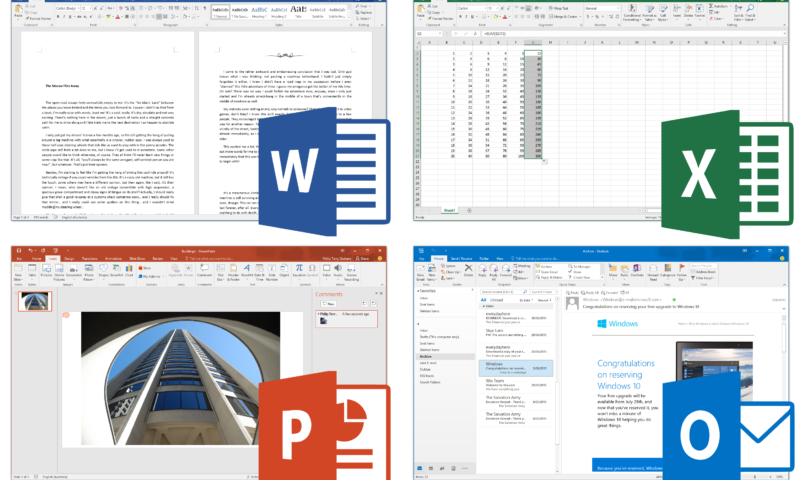Click Reply All in the Outlook ribbon
Screen dimensions: 800x480
pyautogui.click(x=493, y=273)
